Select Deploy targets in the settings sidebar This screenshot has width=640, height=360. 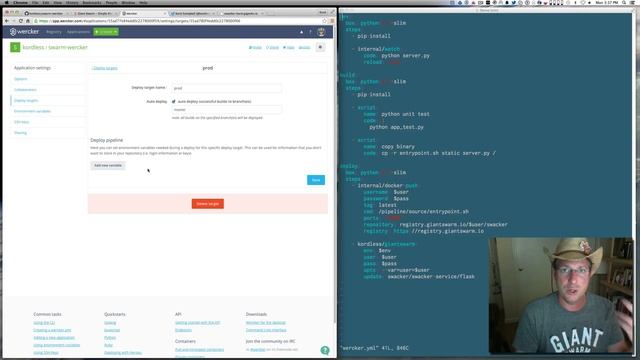tap(26, 100)
